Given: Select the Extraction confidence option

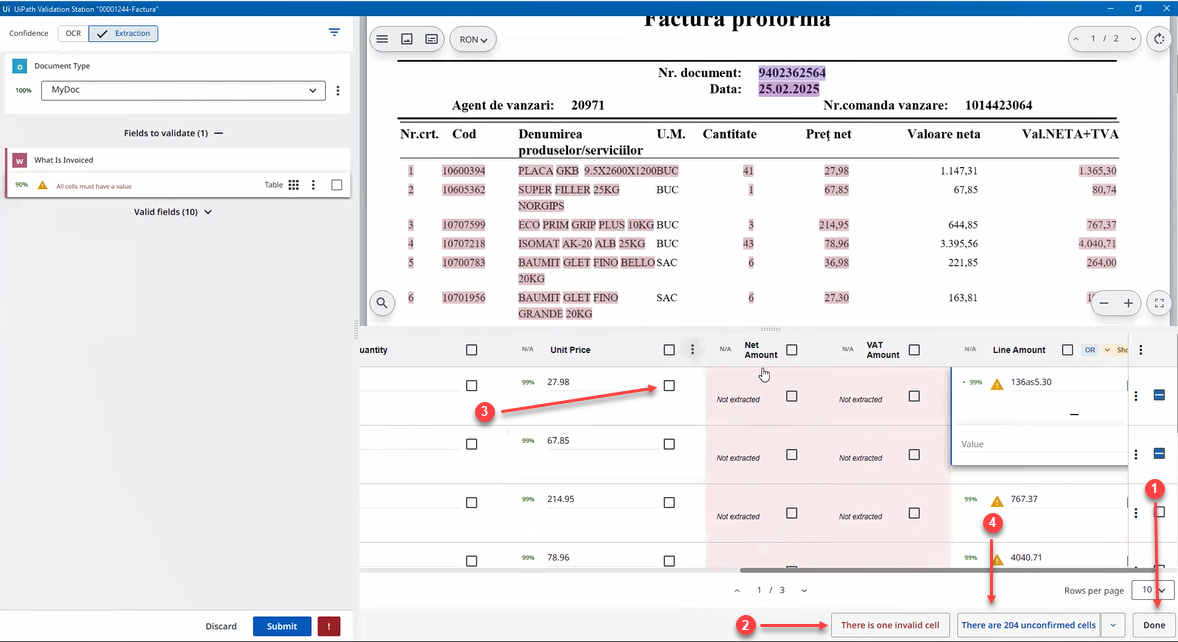Looking at the screenshot, I should click(x=124, y=33).
